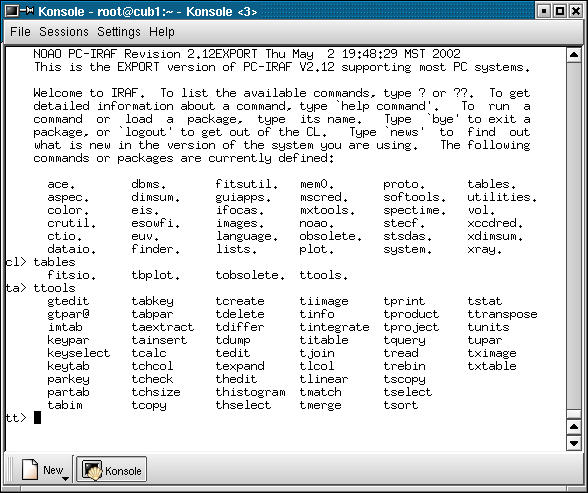The width and height of the screenshot is (588, 493).
Task: Click the tt> prompt cursor block
Action: click(x=37, y=418)
